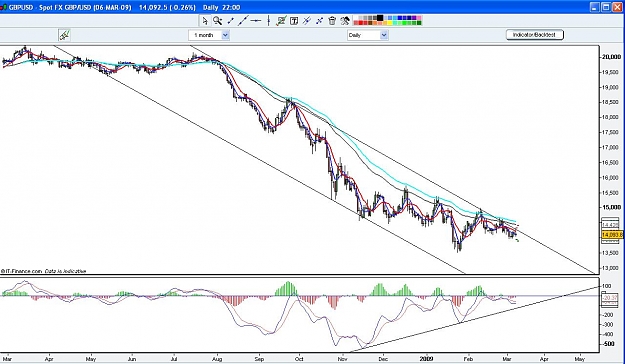Pick the black color swatch

[379, 18]
